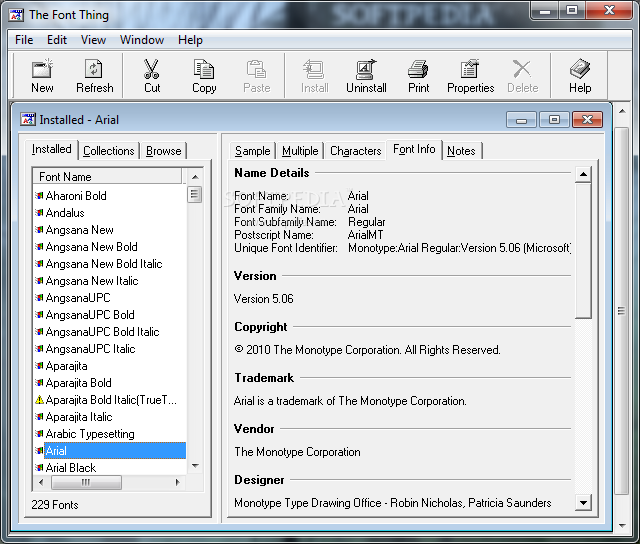Open the Help menu
Viewport: 640px width, 544px height.
(190, 40)
